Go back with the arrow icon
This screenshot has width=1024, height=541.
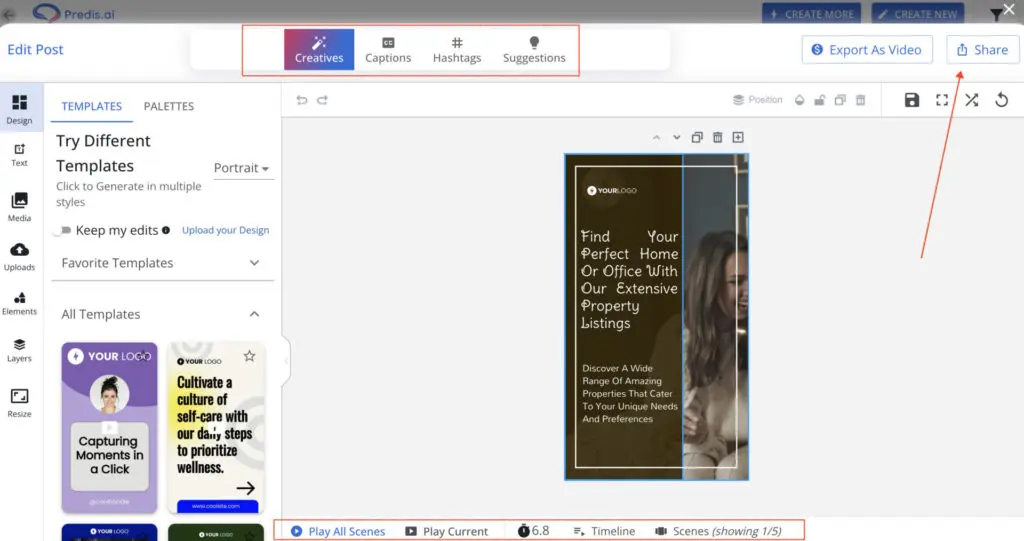coord(9,14)
